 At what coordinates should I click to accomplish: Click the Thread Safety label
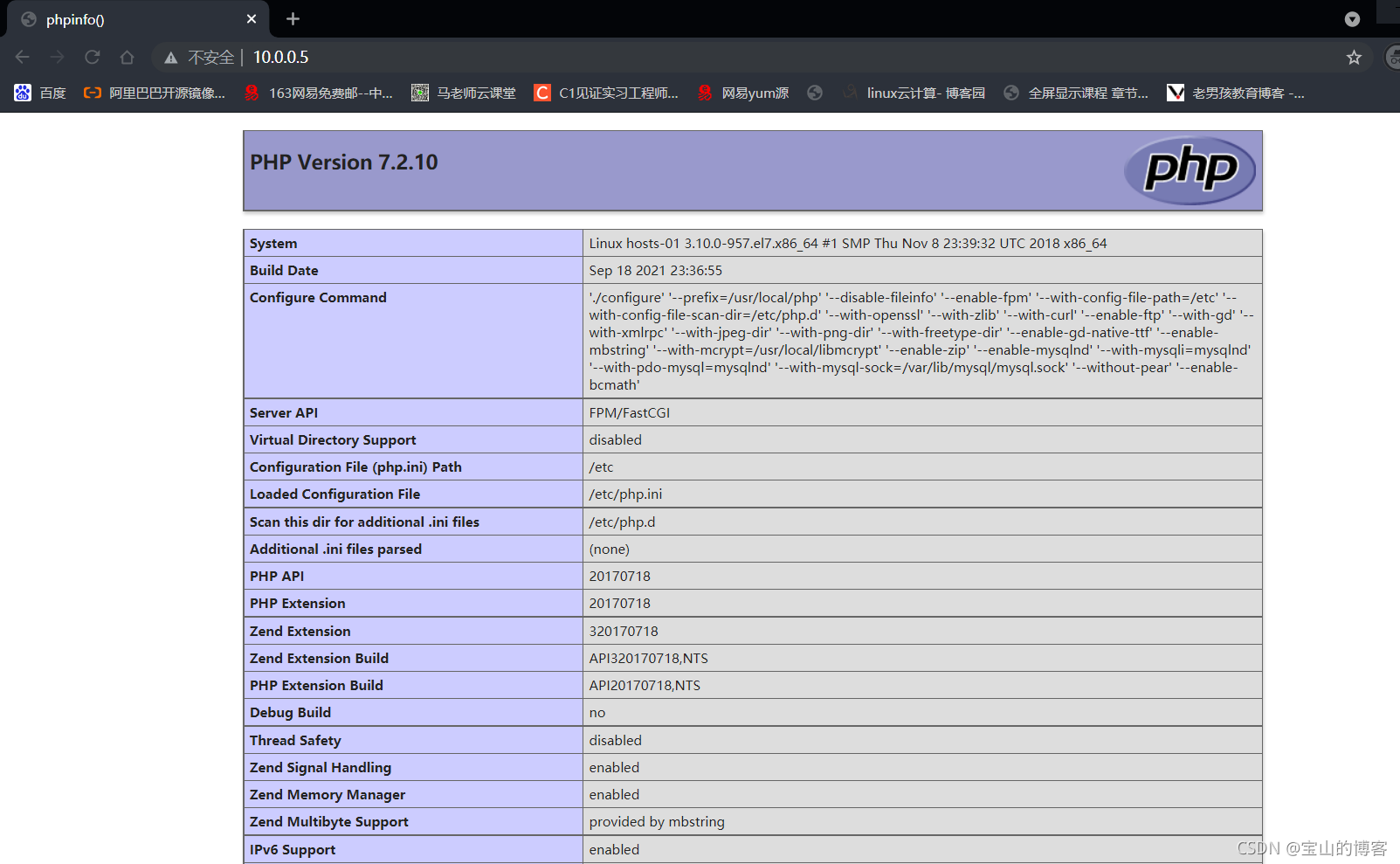295,741
